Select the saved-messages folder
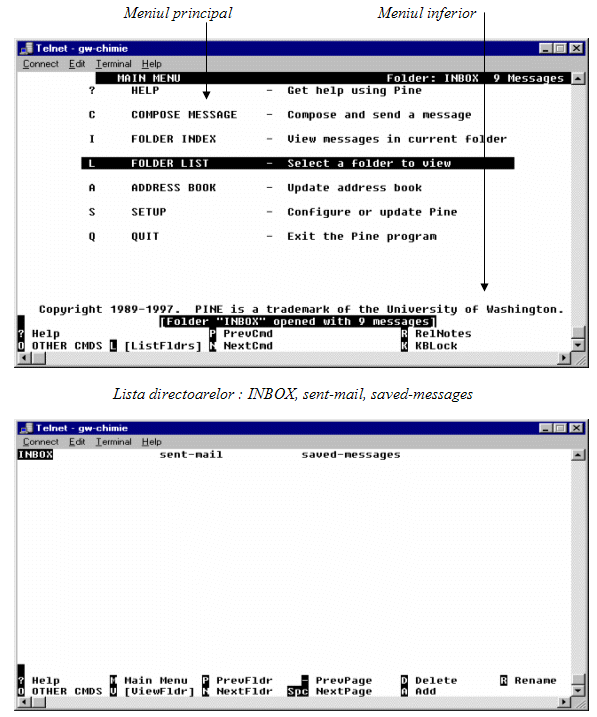This screenshot has height=717, width=597. pyautogui.click(x=351, y=455)
